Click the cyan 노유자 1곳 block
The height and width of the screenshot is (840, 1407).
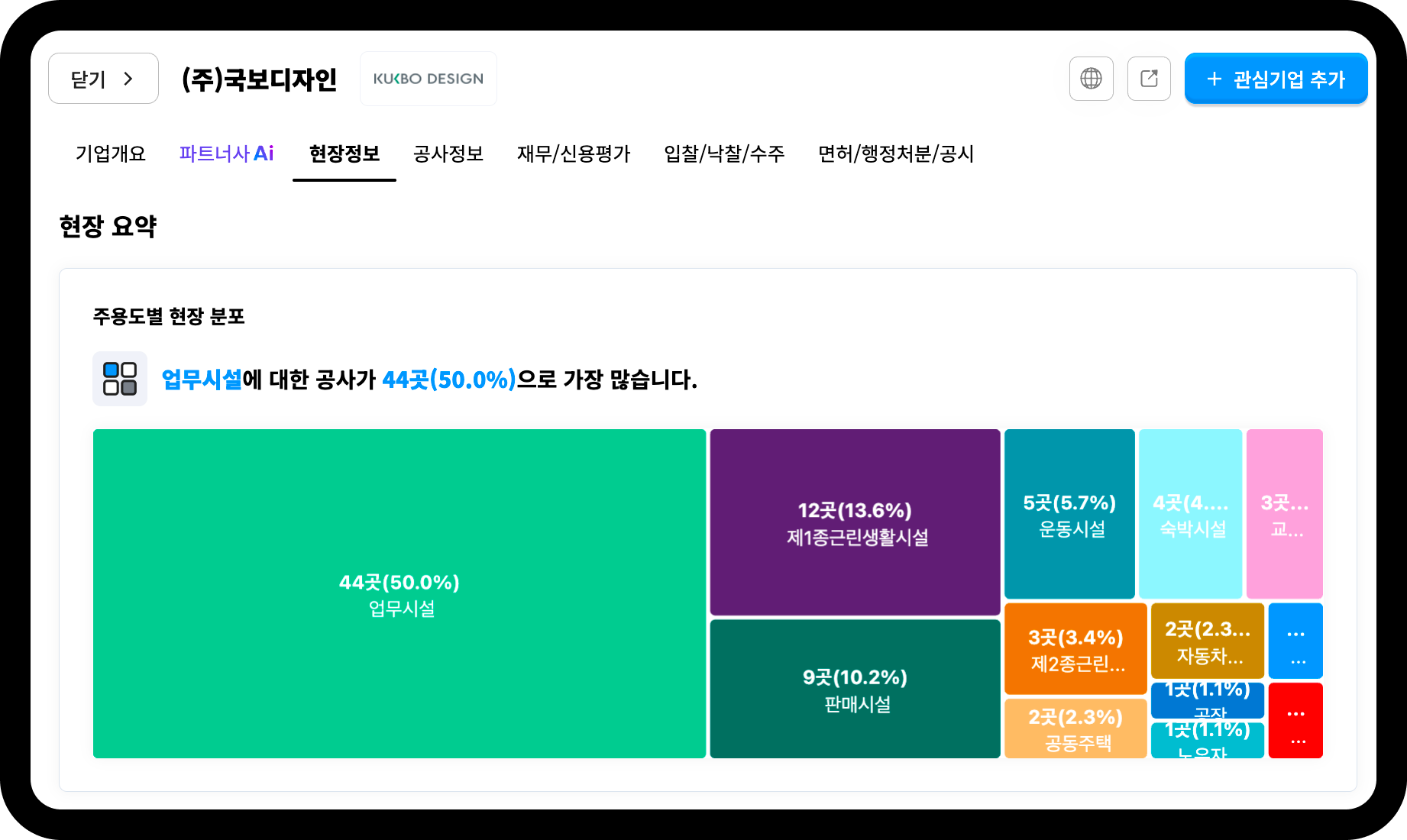click(1207, 741)
